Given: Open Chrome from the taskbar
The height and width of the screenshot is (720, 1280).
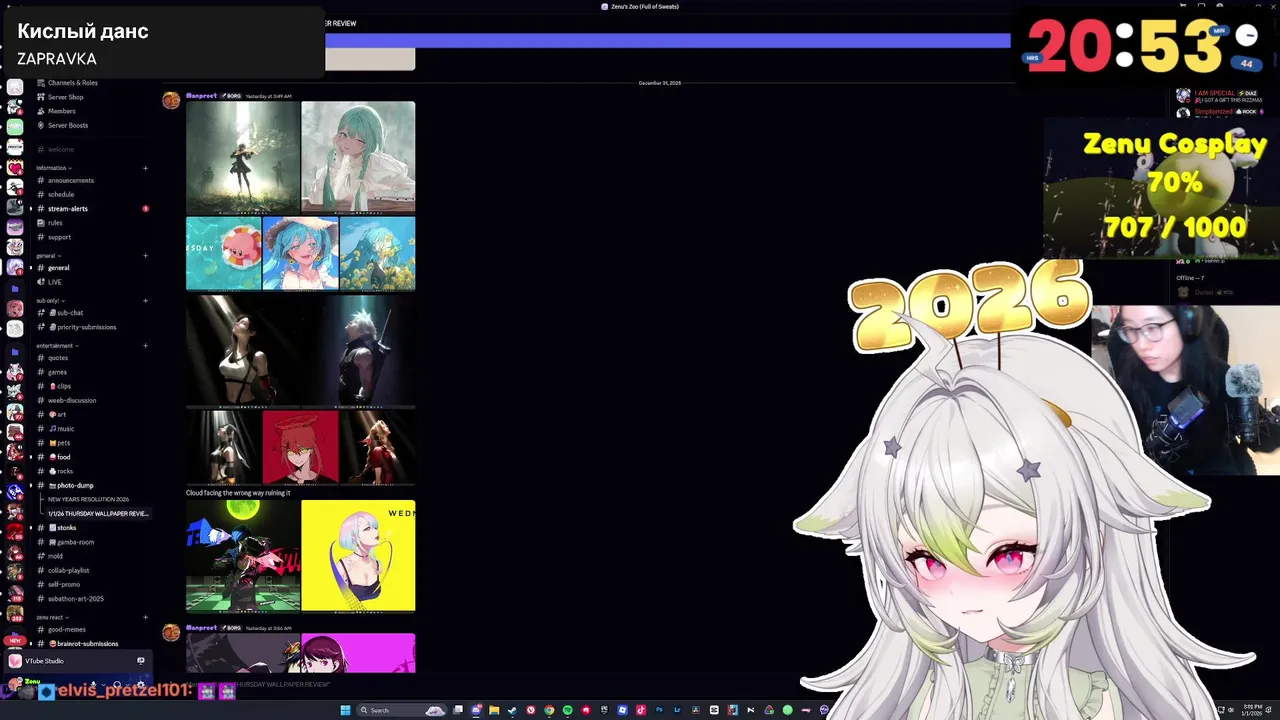Looking at the screenshot, I should point(549,710).
